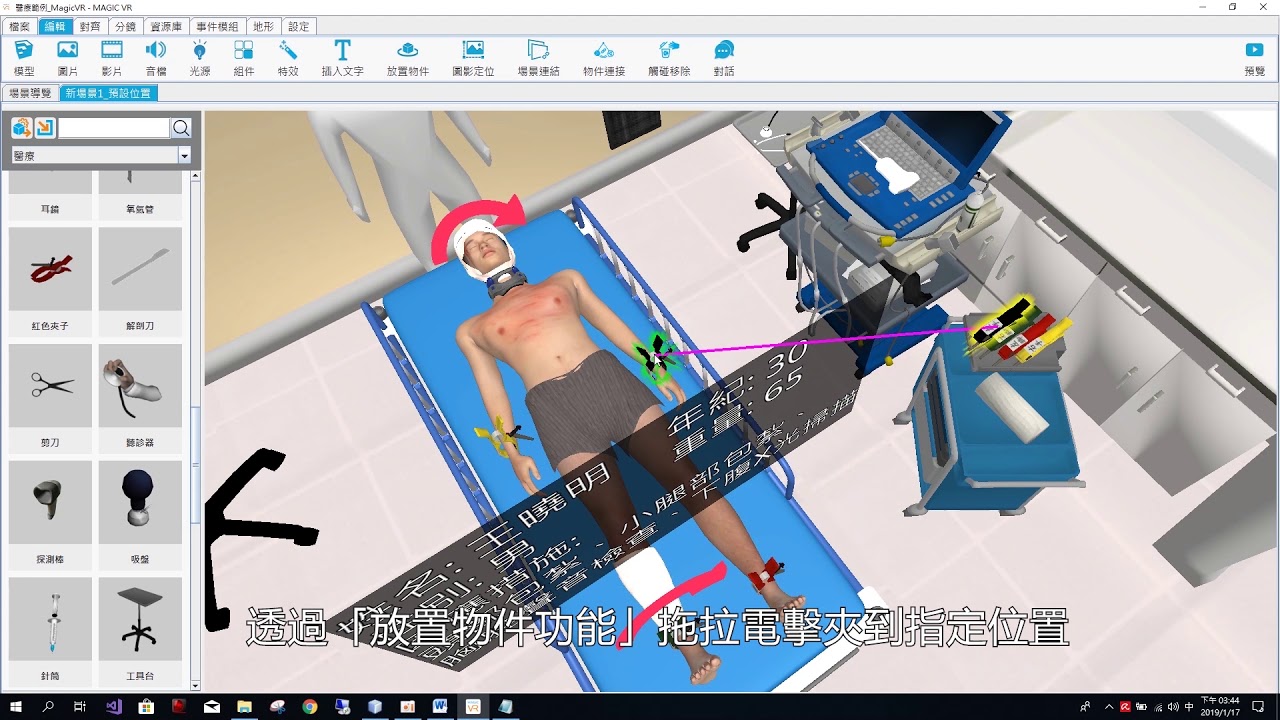1280x720 pixels.
Task: Add a 光源 light source
Action: pos(200,58)
